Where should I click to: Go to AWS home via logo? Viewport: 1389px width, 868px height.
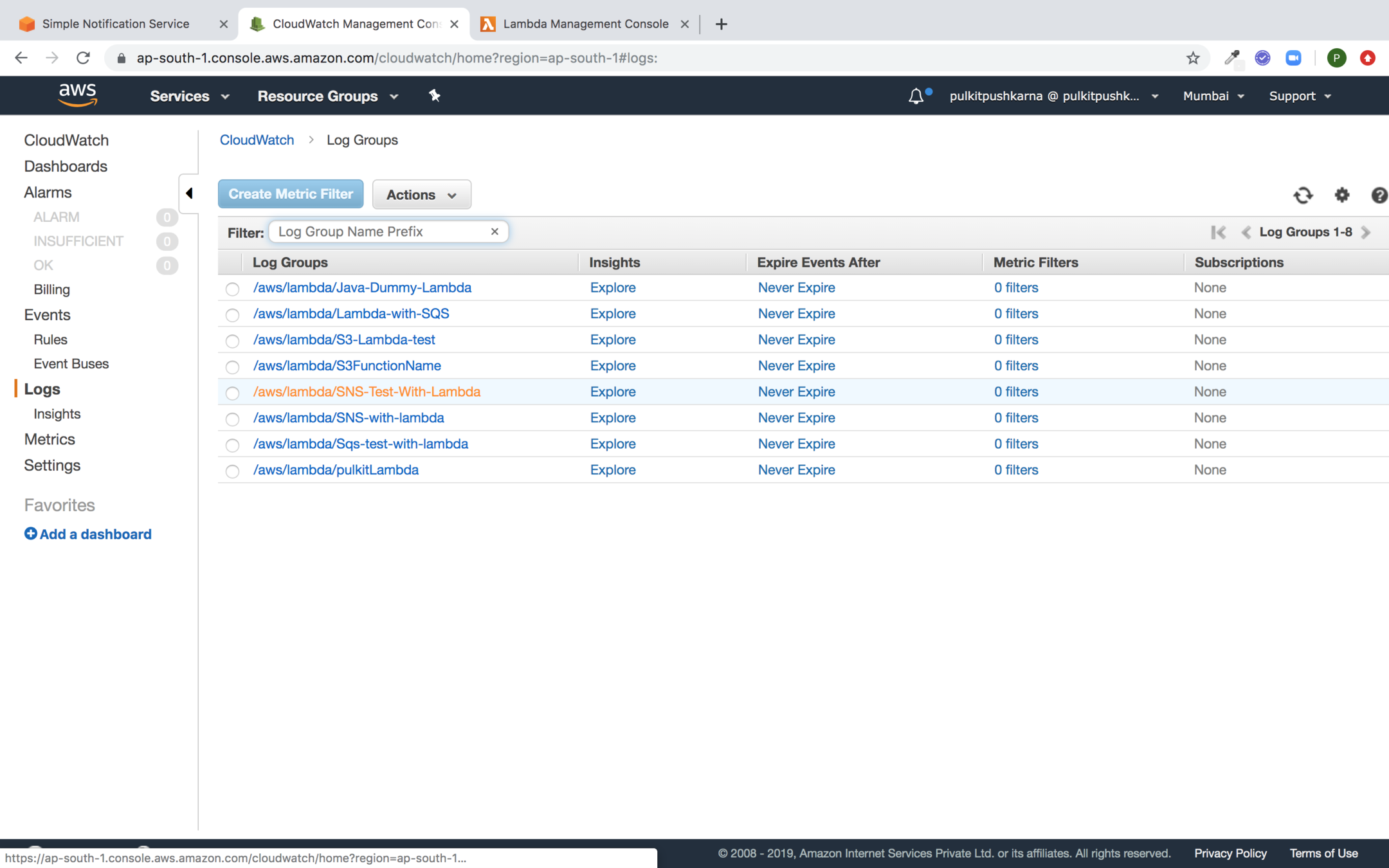tap(77, 95)
